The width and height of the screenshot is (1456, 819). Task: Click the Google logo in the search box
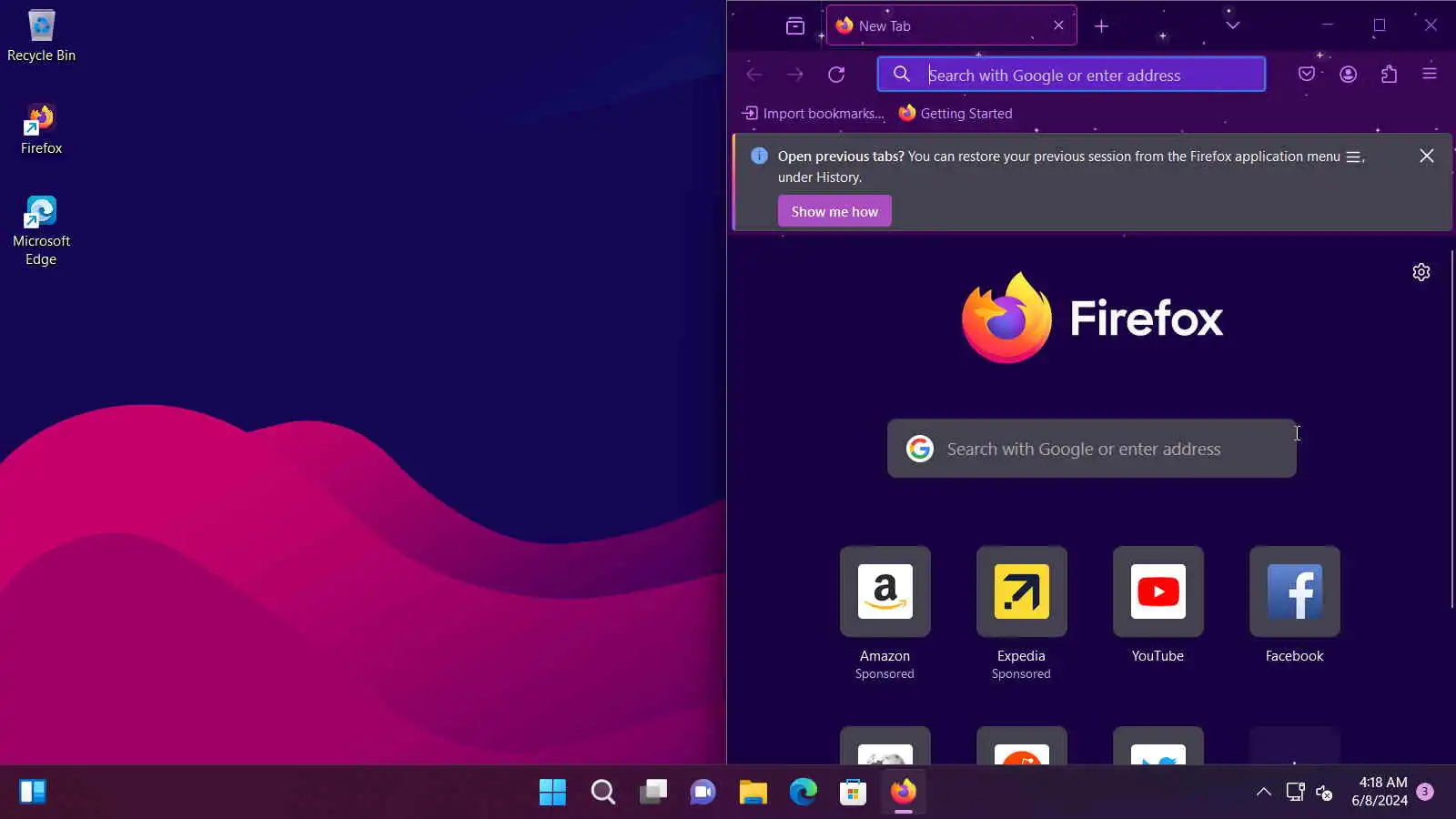click(x=920, y=449)
